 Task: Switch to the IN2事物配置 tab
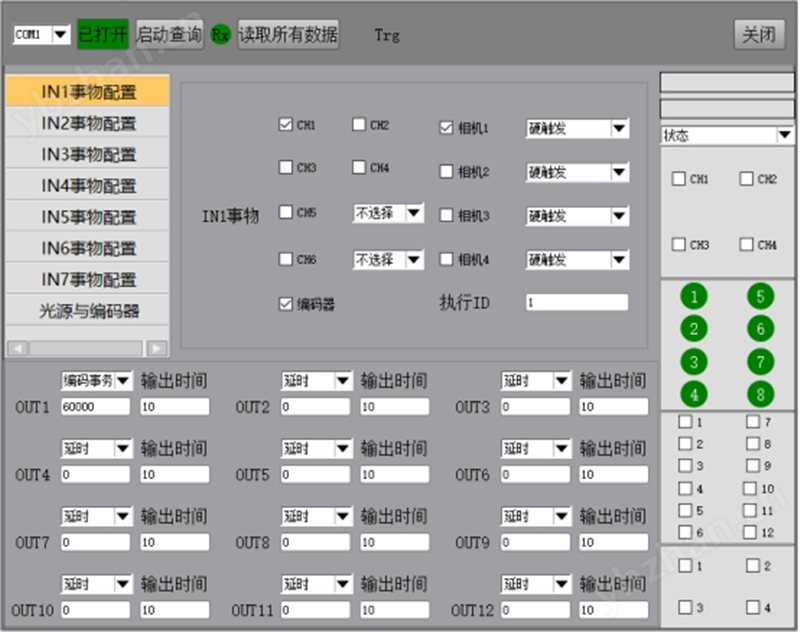click(88, 123)
